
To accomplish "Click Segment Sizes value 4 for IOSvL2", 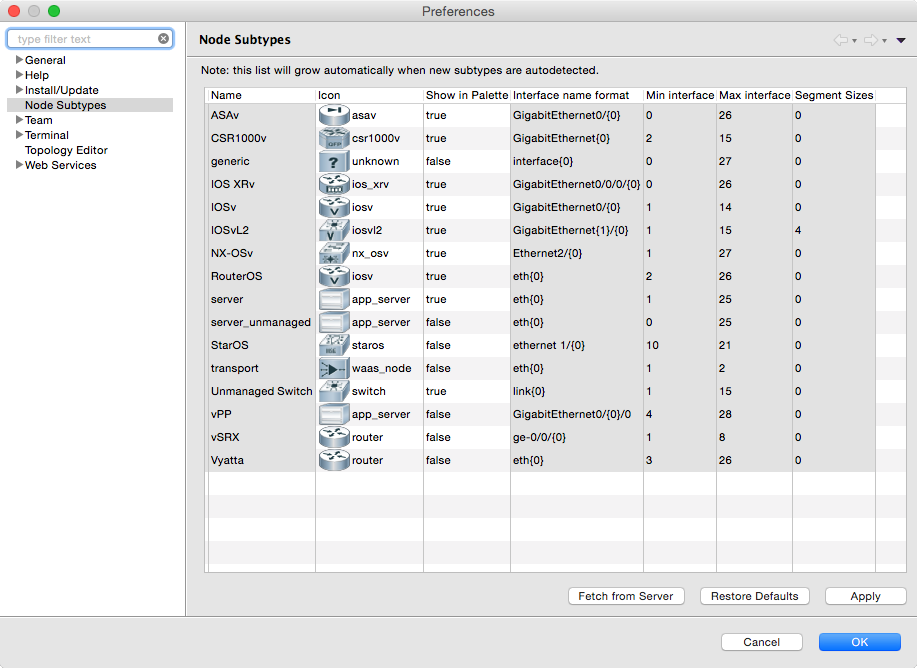I will tap(798, 230).
